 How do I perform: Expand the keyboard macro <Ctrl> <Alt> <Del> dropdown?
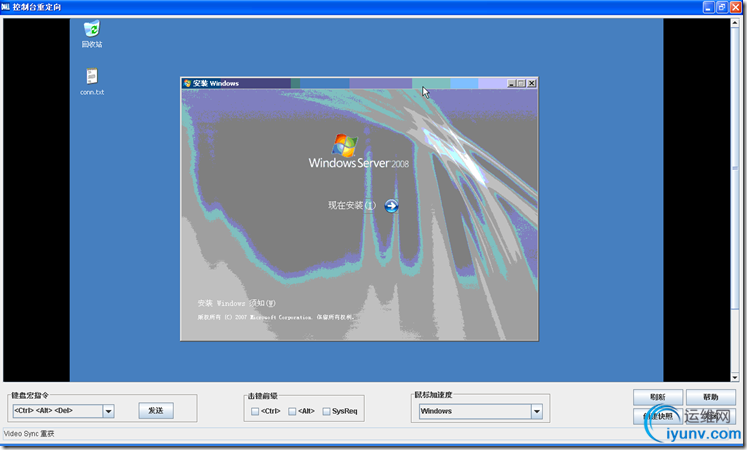tap(109, 411)
